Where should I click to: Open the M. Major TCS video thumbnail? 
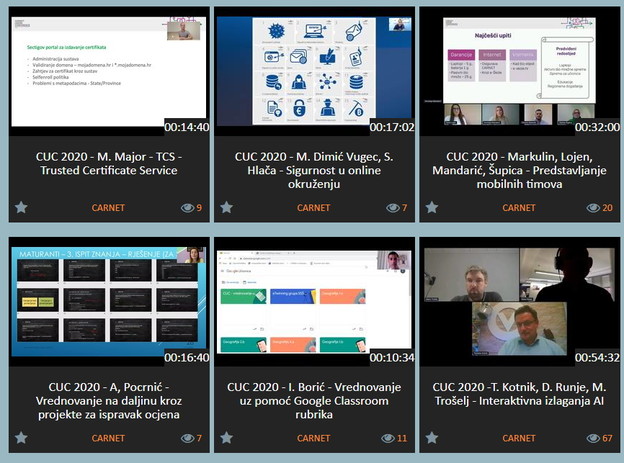click(108, 72)
